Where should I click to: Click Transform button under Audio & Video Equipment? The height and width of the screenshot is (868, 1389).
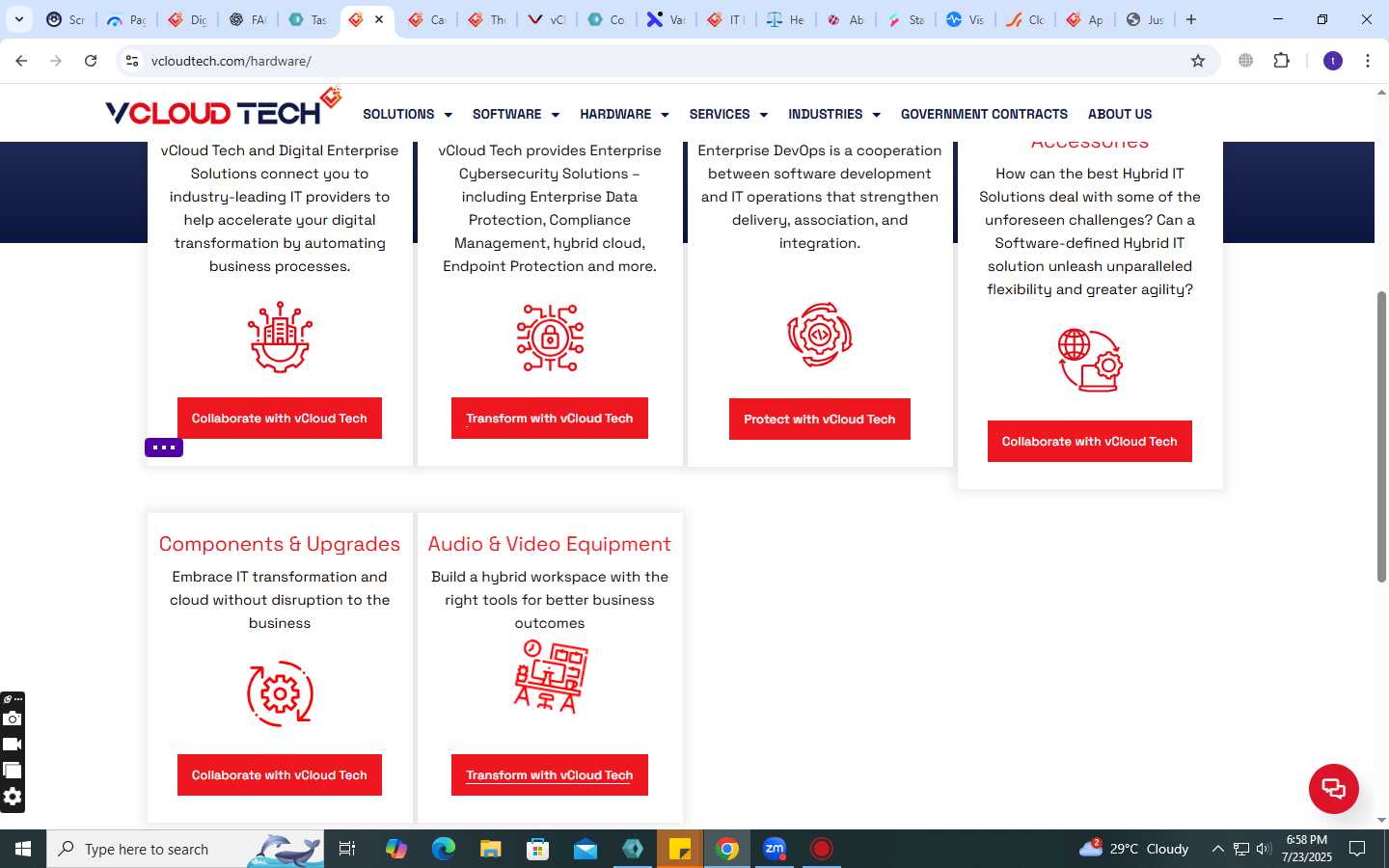point(550,774)
